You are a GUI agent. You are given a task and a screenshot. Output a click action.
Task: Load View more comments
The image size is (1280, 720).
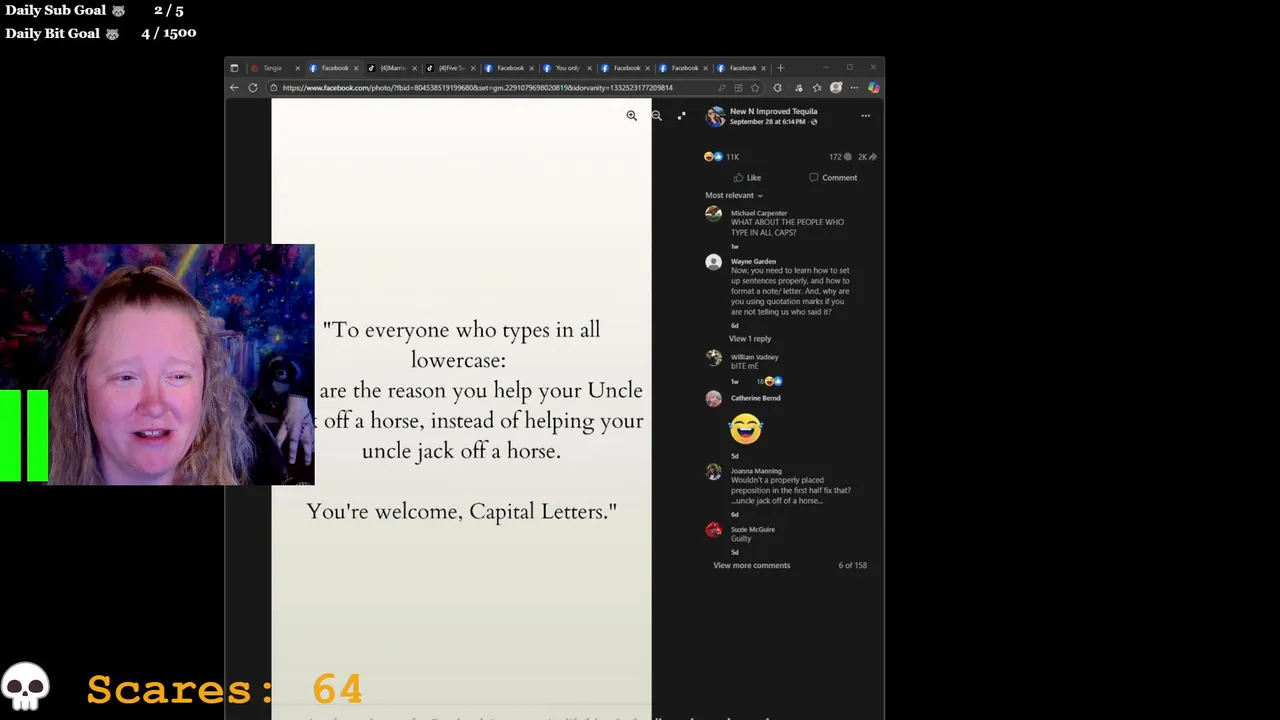coord(751,566)
